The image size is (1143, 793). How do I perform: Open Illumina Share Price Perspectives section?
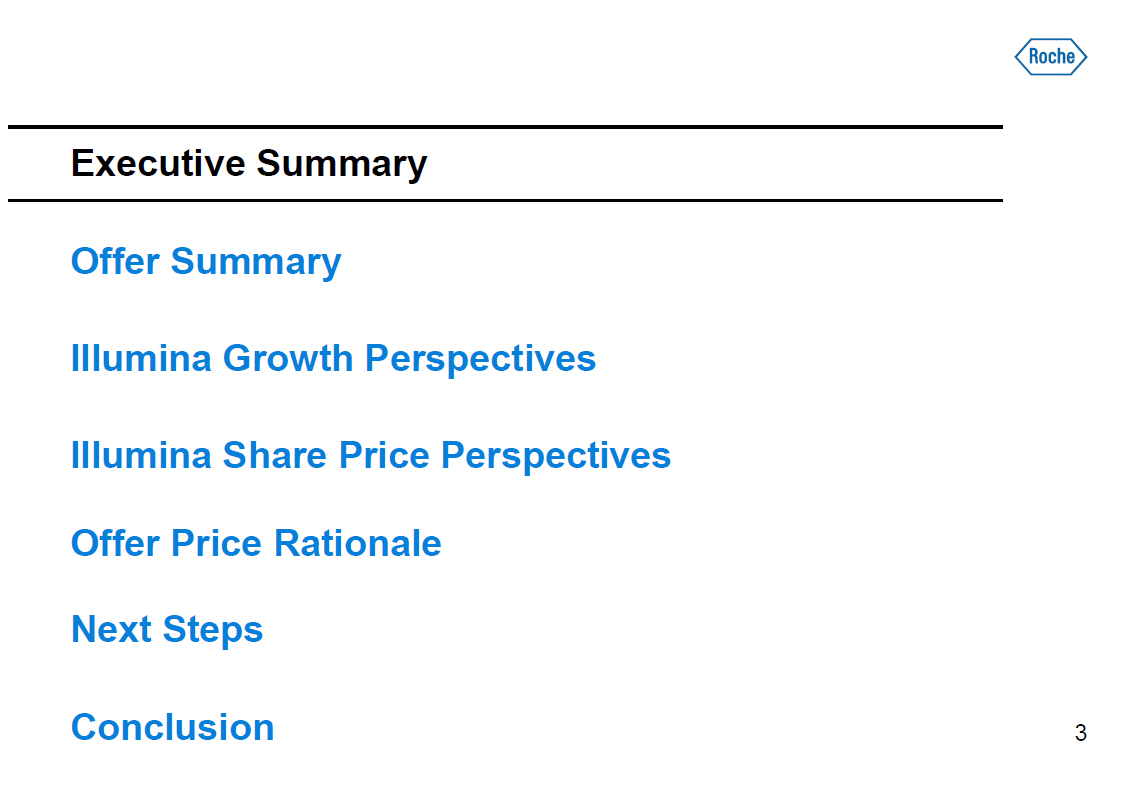(x=370, y=455)
